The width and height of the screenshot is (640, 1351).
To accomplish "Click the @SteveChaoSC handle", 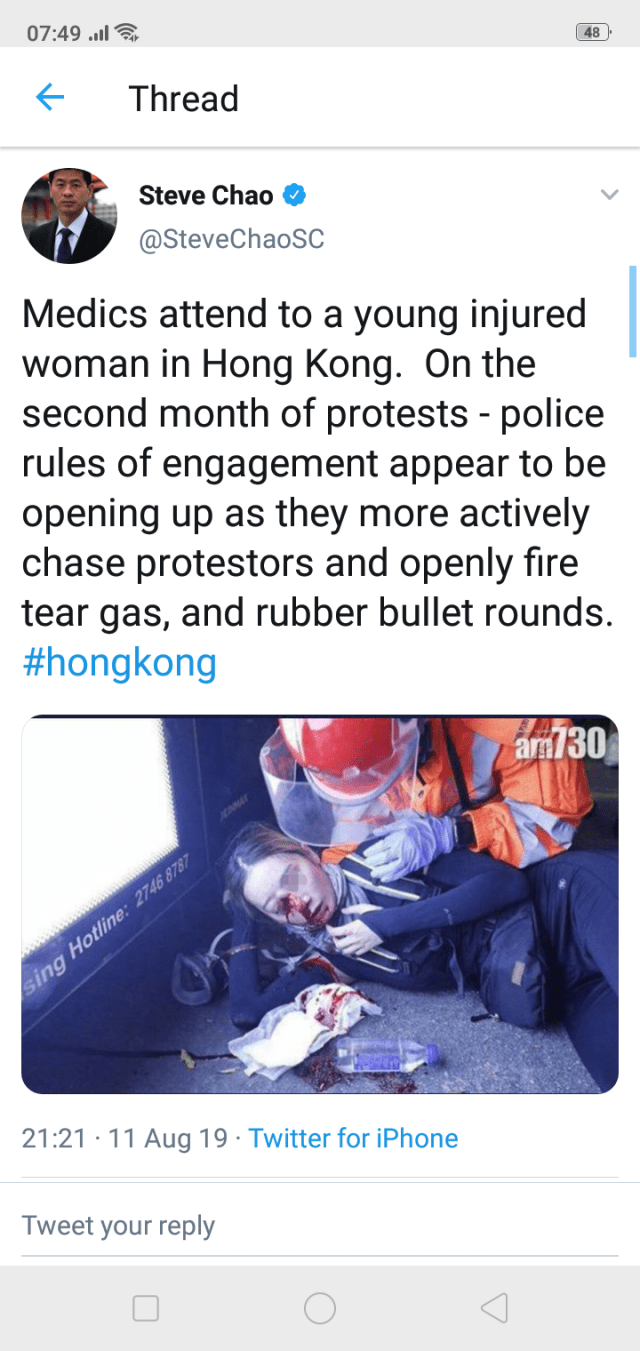I will (x=231, y=240).
